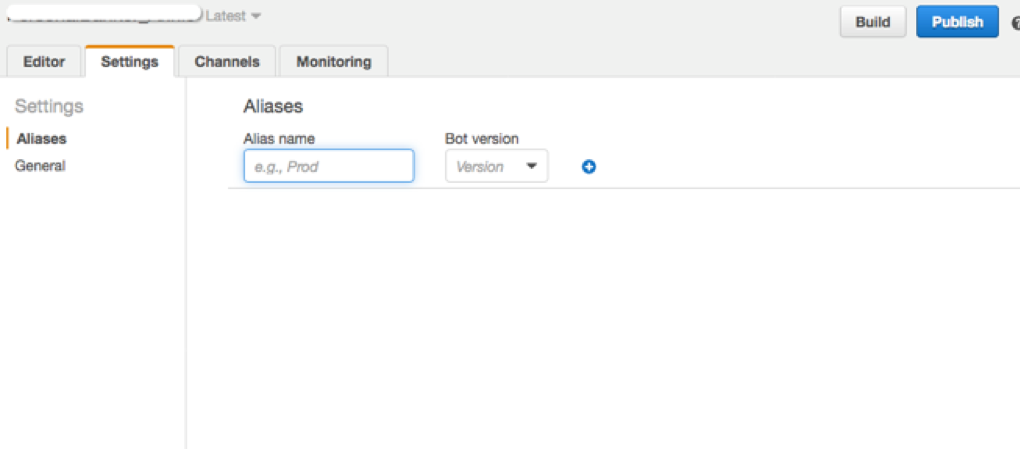The width and height of the screenshot is (1020, 449).
Task: Focus the Alias name input field
Action: click(x=329, y=166)
